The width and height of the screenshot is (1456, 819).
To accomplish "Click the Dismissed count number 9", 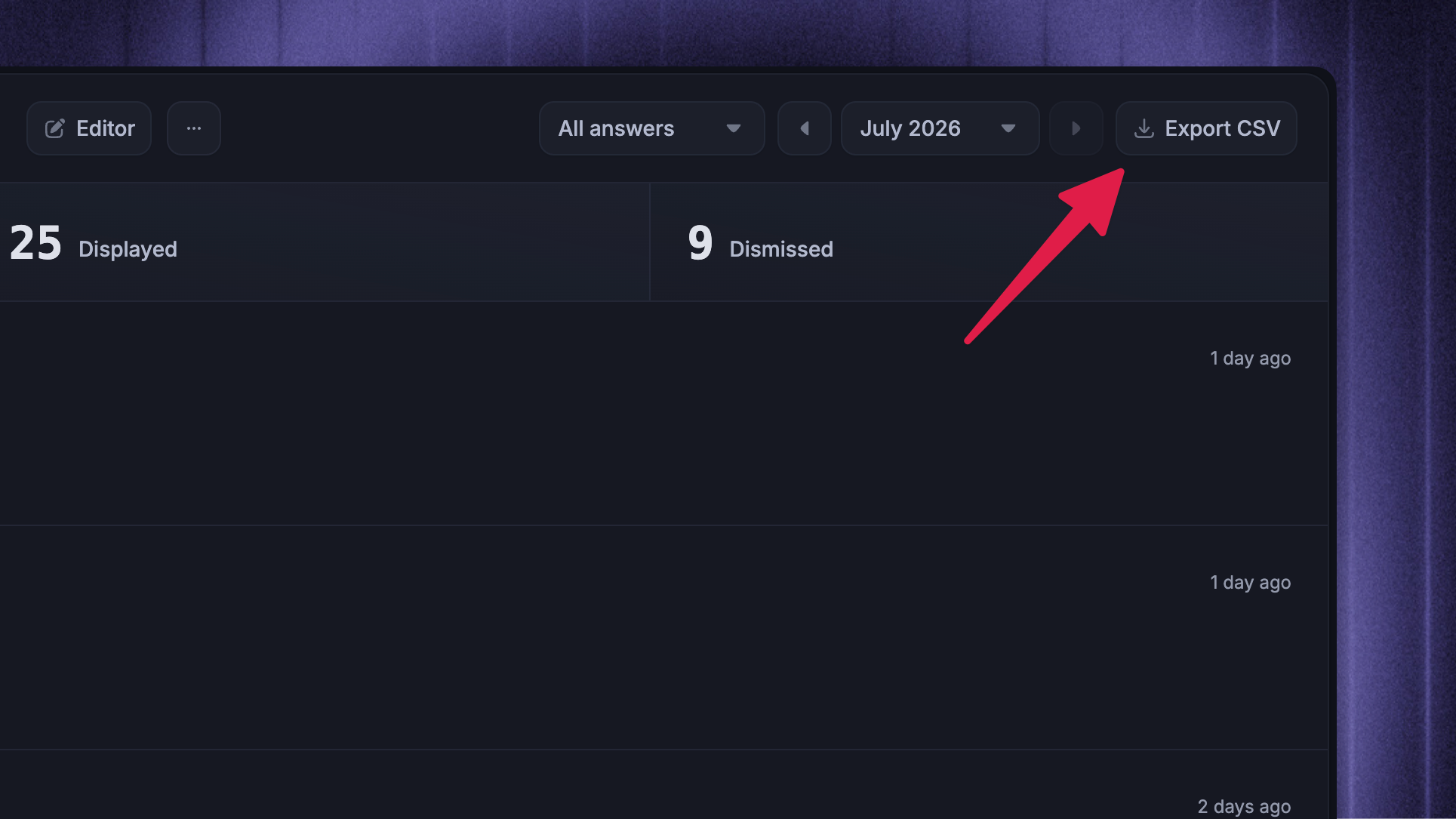I will click(x=700, y=243).
